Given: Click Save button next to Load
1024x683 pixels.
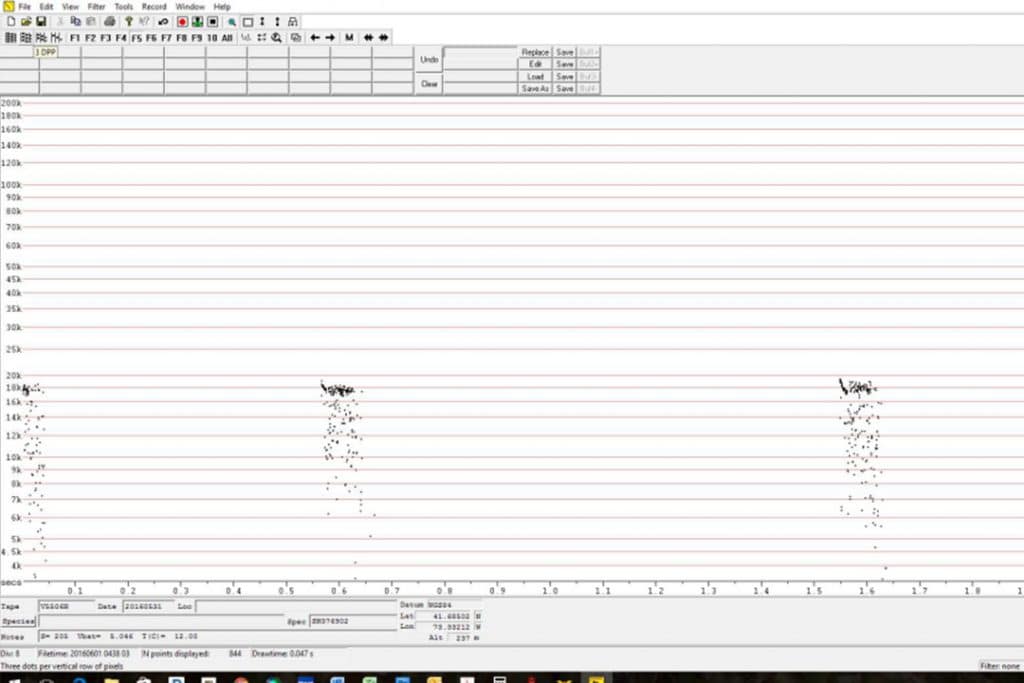Looking at the screenshot, I should (x=564, y=76).
